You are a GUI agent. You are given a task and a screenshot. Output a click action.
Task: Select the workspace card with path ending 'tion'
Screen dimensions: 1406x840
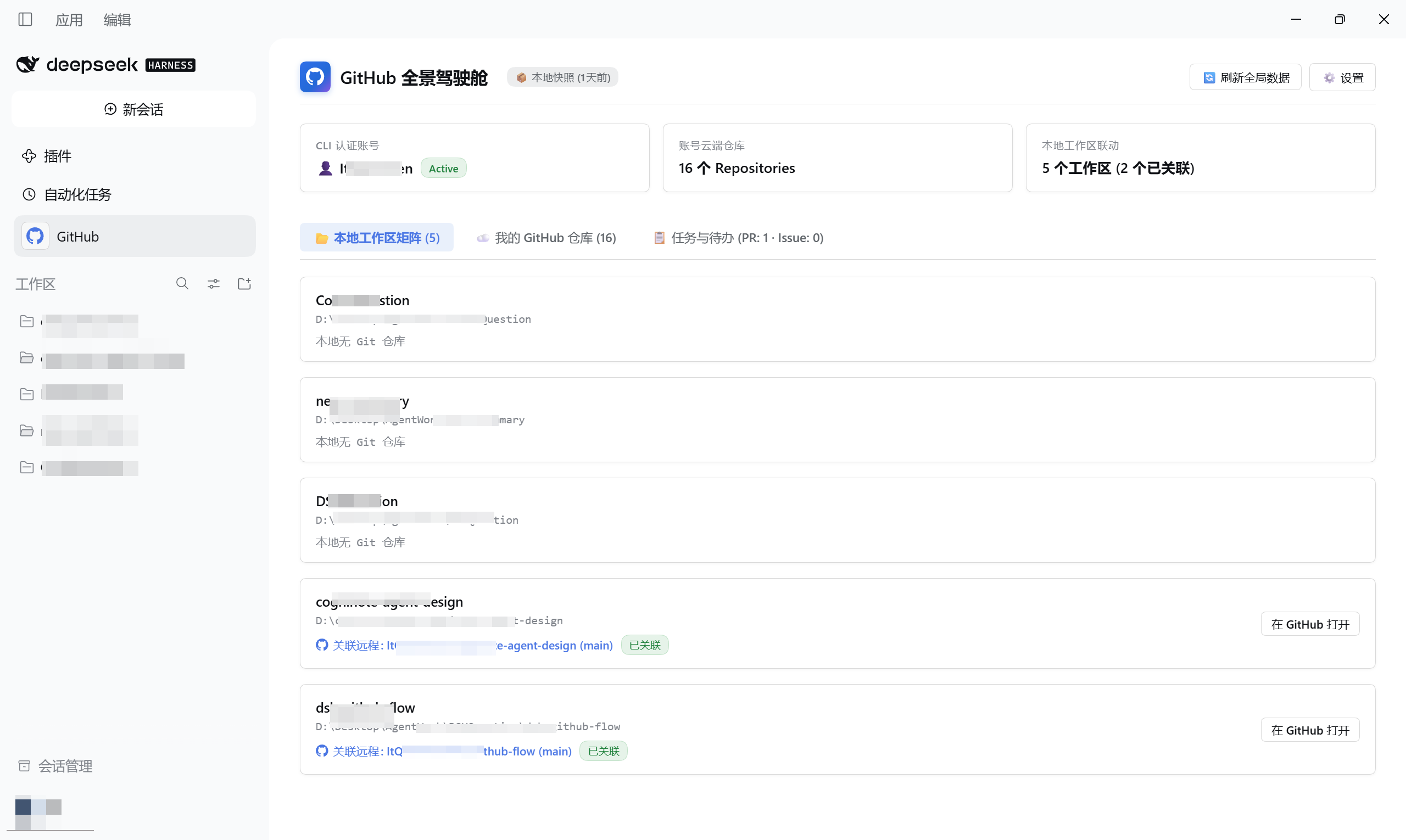coord(838,520)
